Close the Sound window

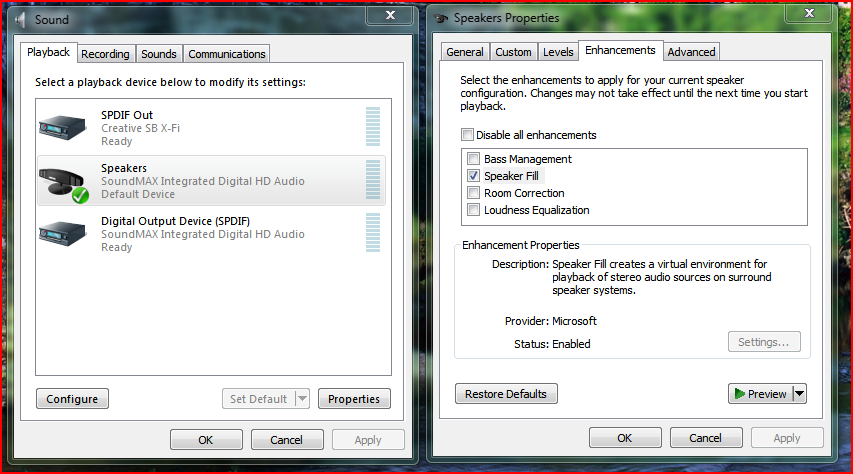(390, 15)
